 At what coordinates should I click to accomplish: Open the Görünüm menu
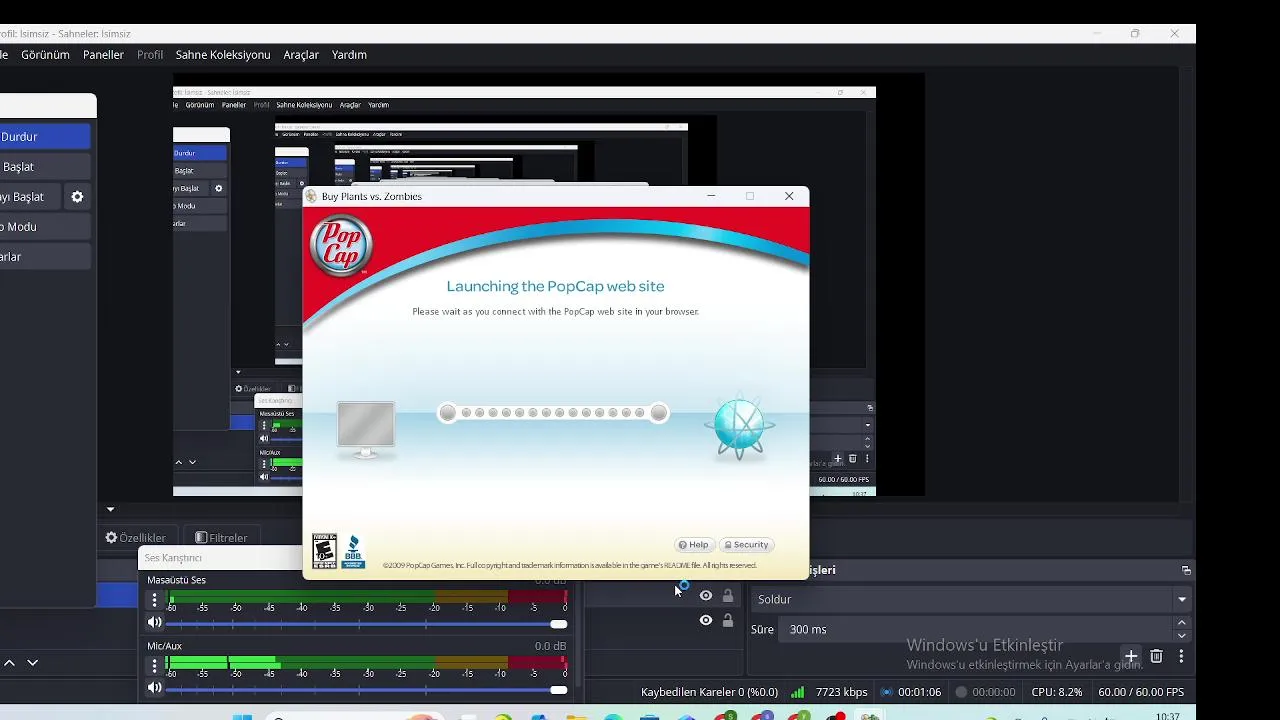coord(45,55)
